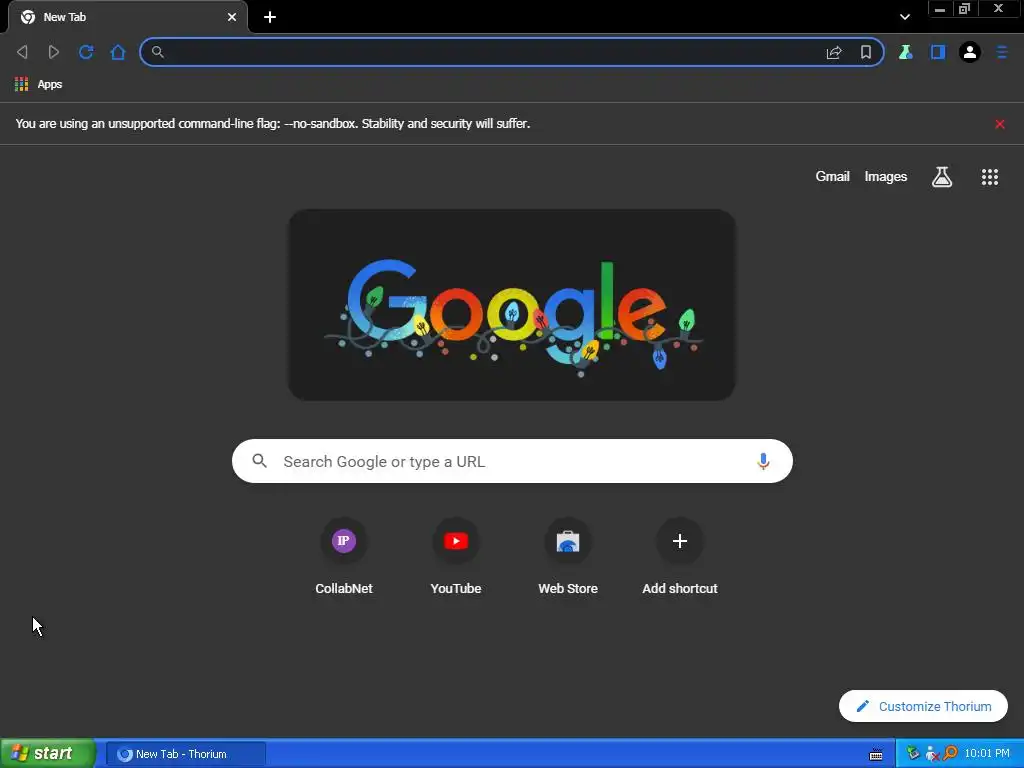Click the search magnifier in Google box
Viewport: 1024px width, 768px height.
click(x=259, y=461)
